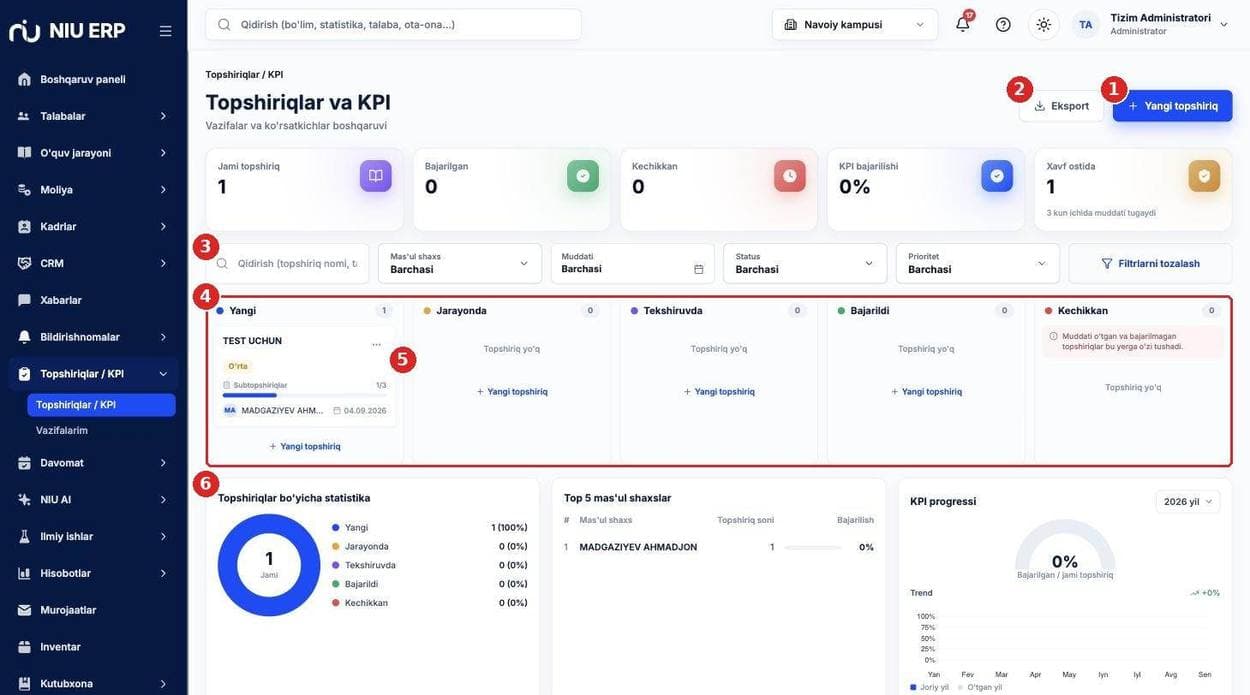This screenshot has width=1250, height=695.
Task: Add Yangi topshiriq in the Bajarildi column
Action: point(926,392)
